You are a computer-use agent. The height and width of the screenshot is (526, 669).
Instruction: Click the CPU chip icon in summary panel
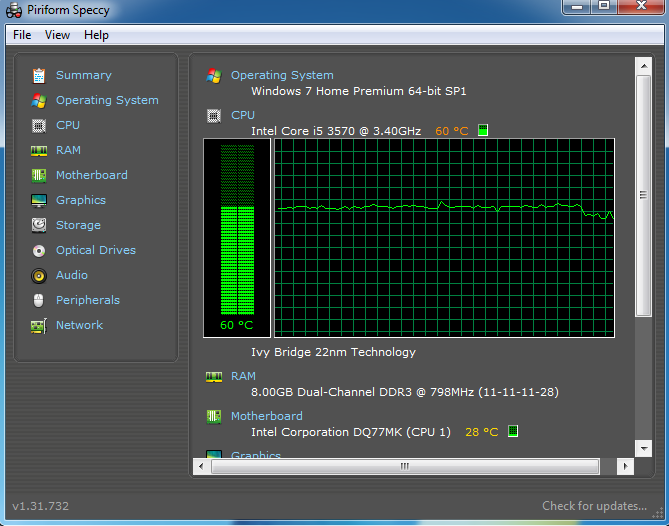coord(214,116)
